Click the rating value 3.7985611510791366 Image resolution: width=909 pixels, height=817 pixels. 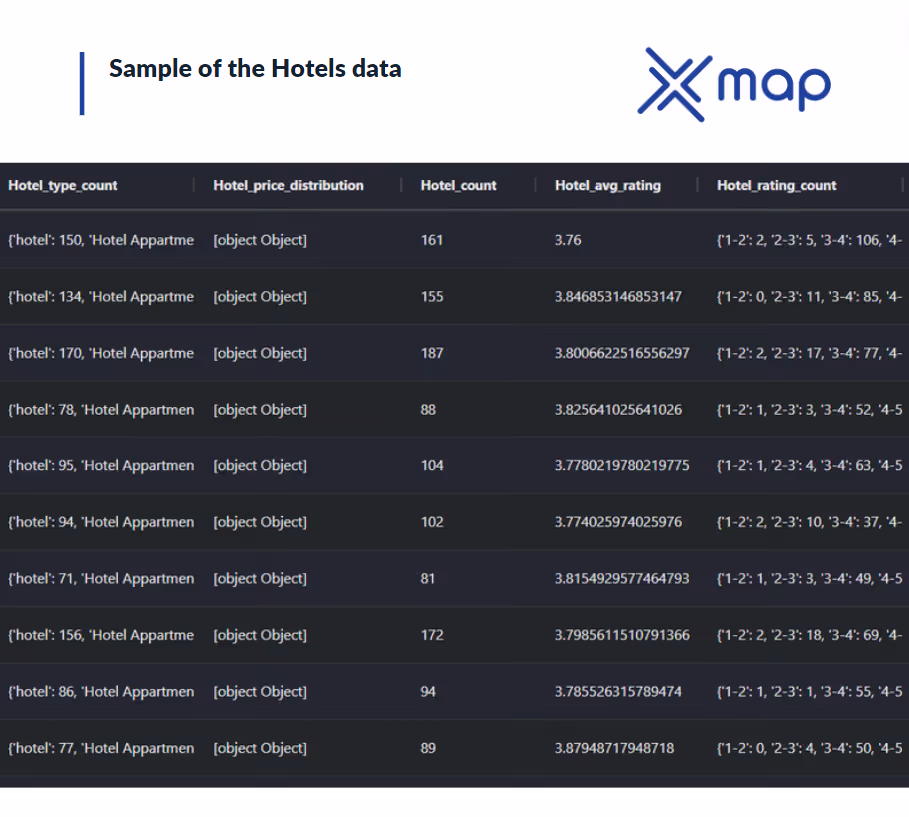coord(622,635)
